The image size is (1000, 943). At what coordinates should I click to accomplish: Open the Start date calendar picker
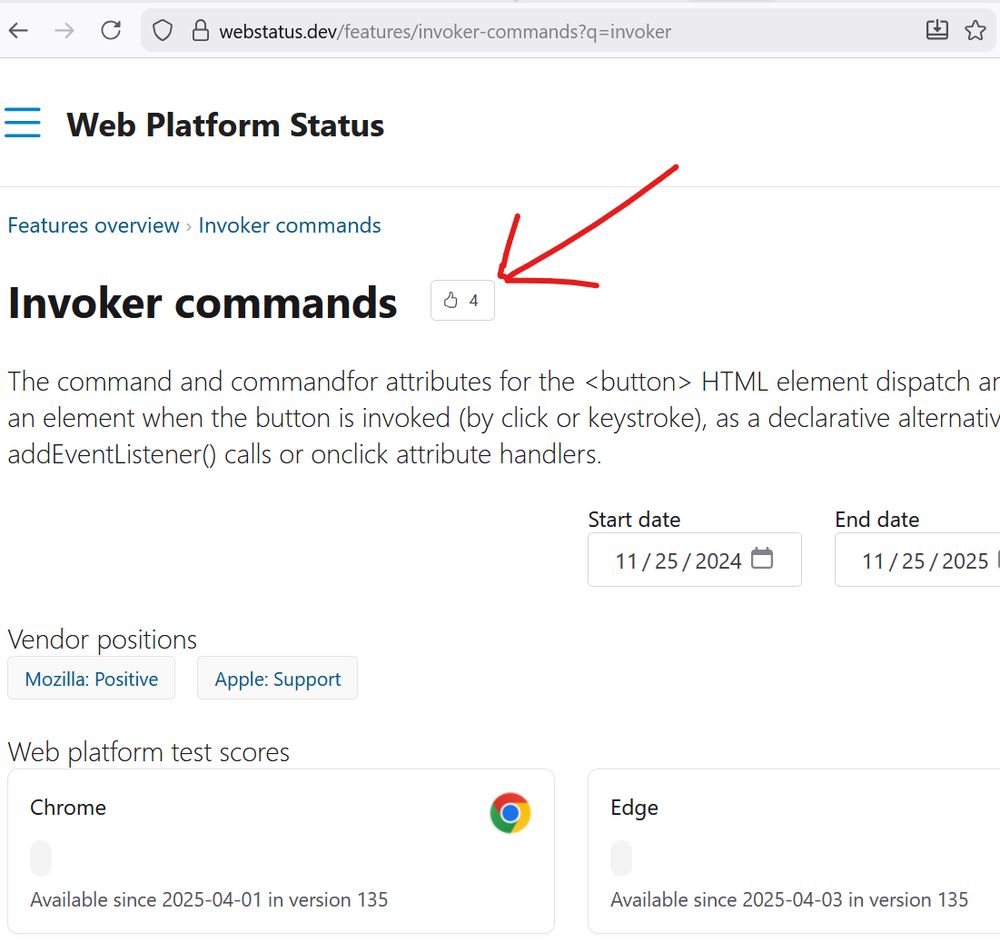[x=762, y=560]
